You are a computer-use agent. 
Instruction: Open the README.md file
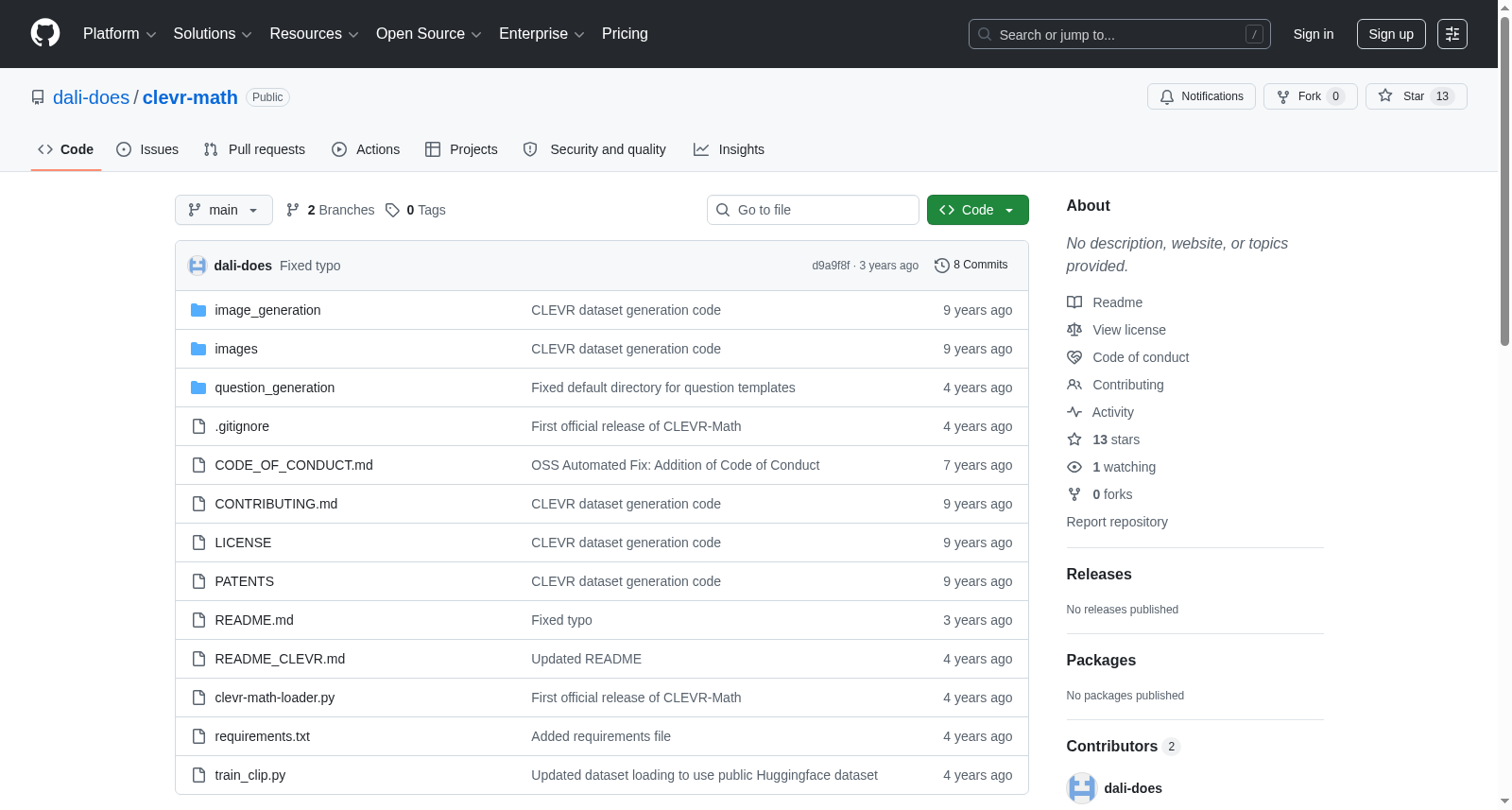click(x=254, y=620)
